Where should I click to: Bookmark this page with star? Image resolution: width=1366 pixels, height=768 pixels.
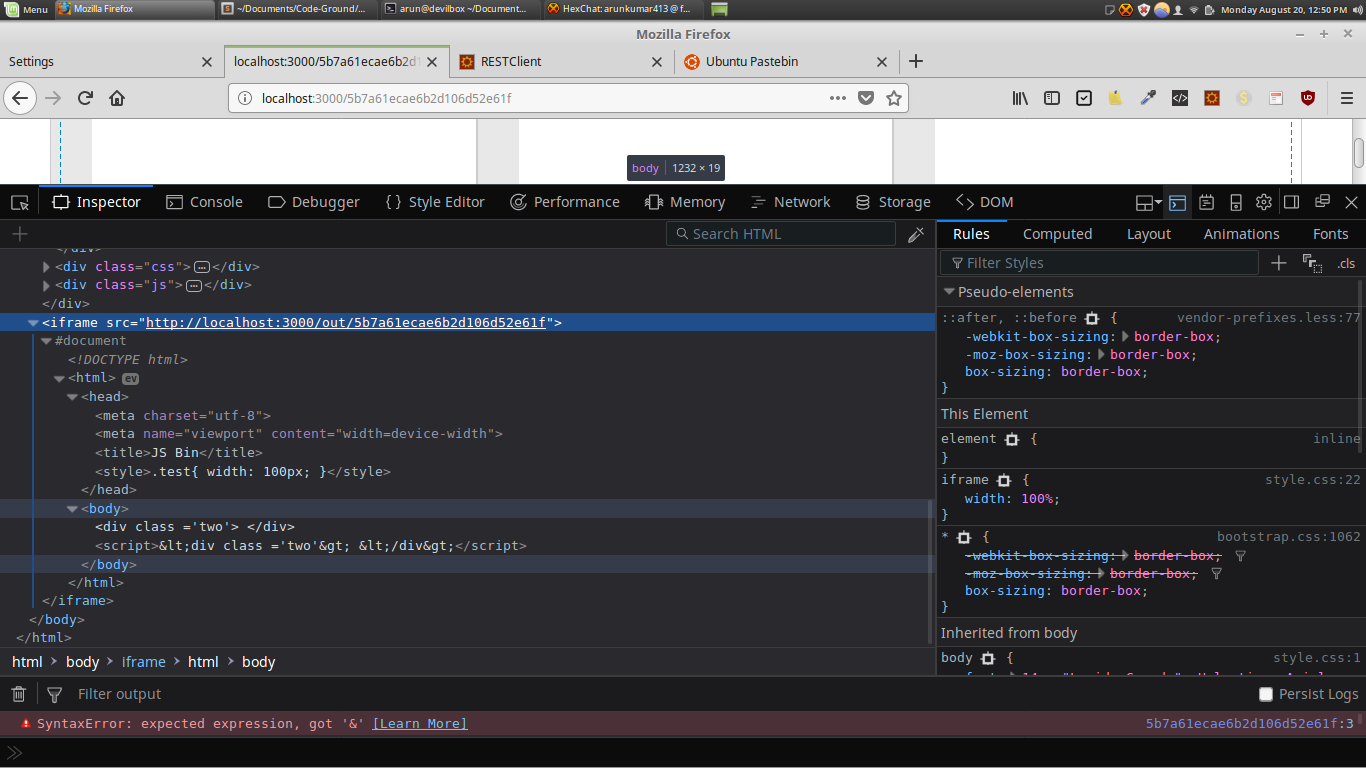pos(894,98)
